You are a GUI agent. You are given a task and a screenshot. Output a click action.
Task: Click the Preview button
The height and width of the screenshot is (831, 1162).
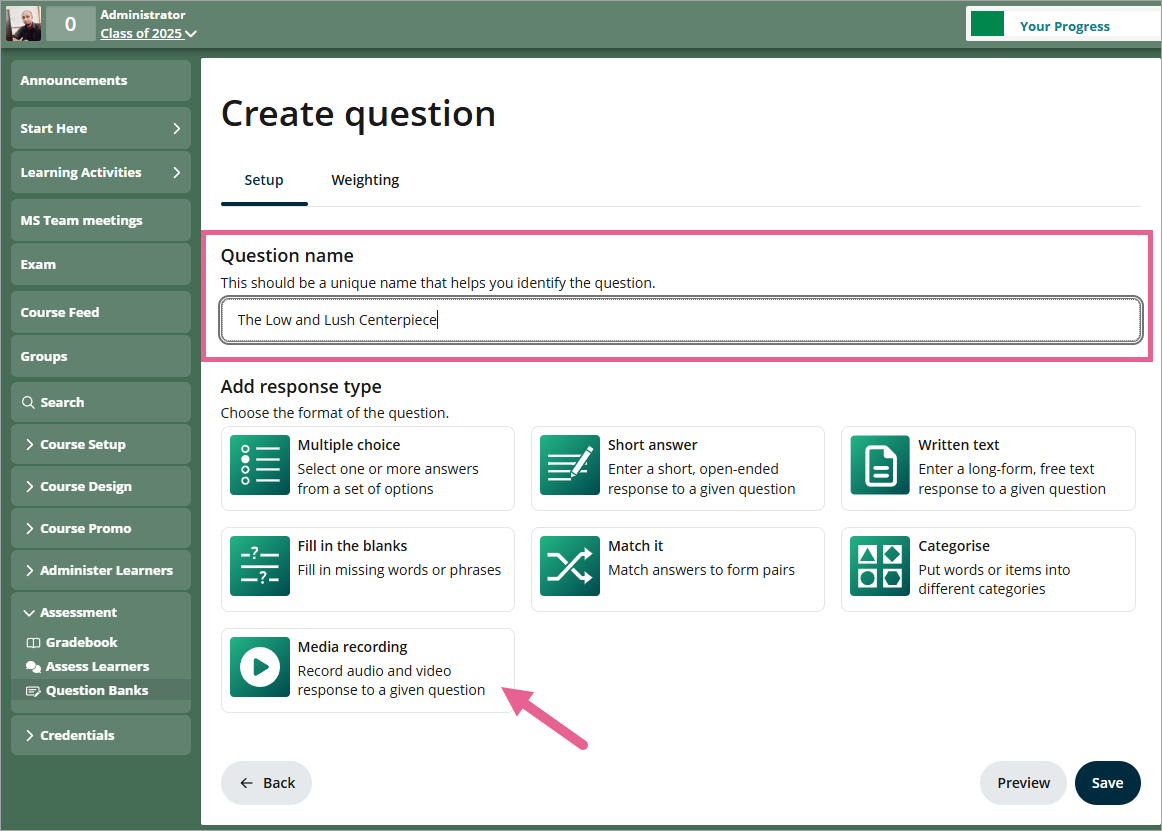coord(1023,783)
